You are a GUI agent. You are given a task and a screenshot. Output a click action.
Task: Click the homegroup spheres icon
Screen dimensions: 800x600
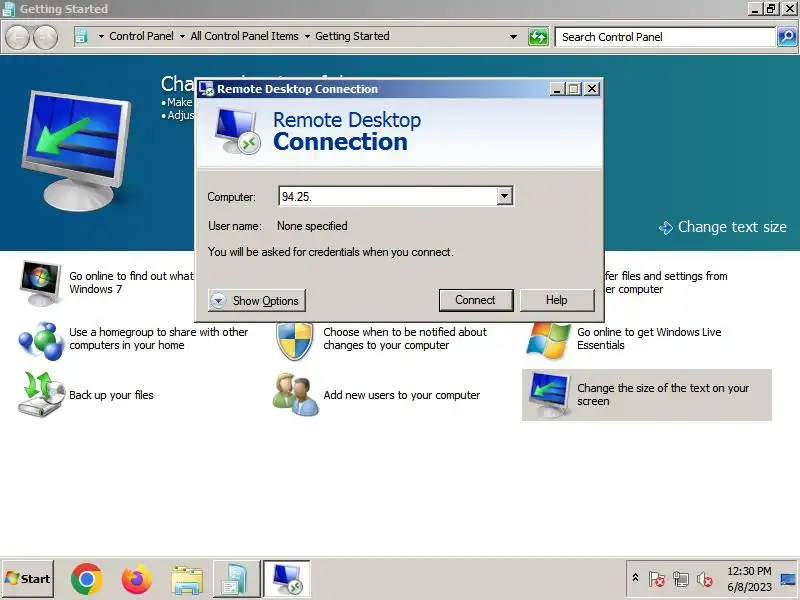(40, 340)
